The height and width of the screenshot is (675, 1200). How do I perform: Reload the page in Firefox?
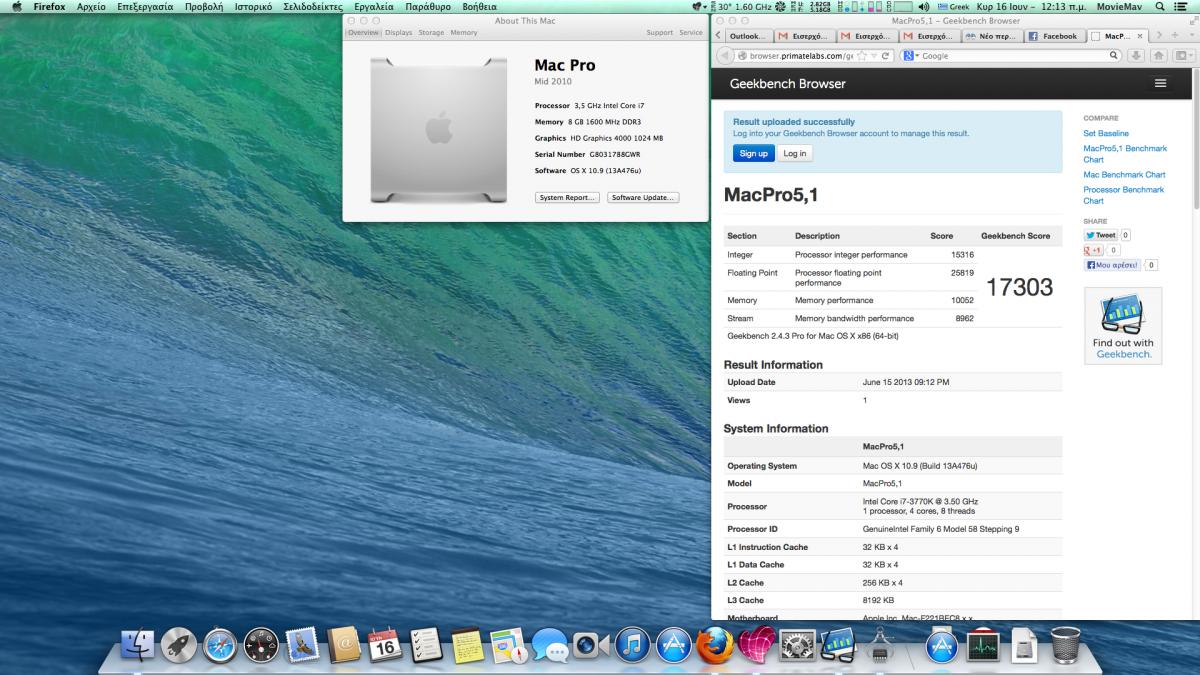pyautogui.click(x=887, y=56)
